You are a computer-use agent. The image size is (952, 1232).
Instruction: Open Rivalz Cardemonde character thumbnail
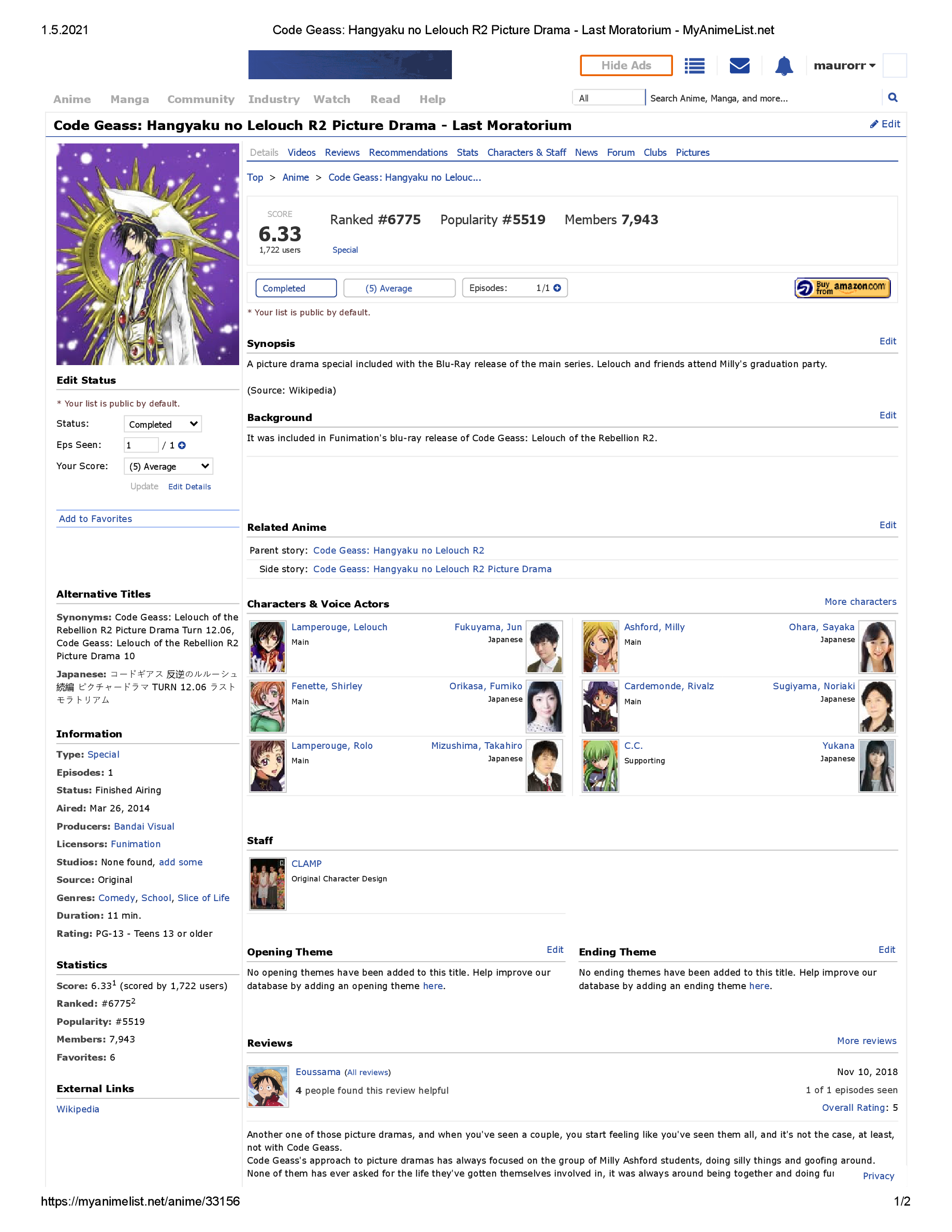600,706
